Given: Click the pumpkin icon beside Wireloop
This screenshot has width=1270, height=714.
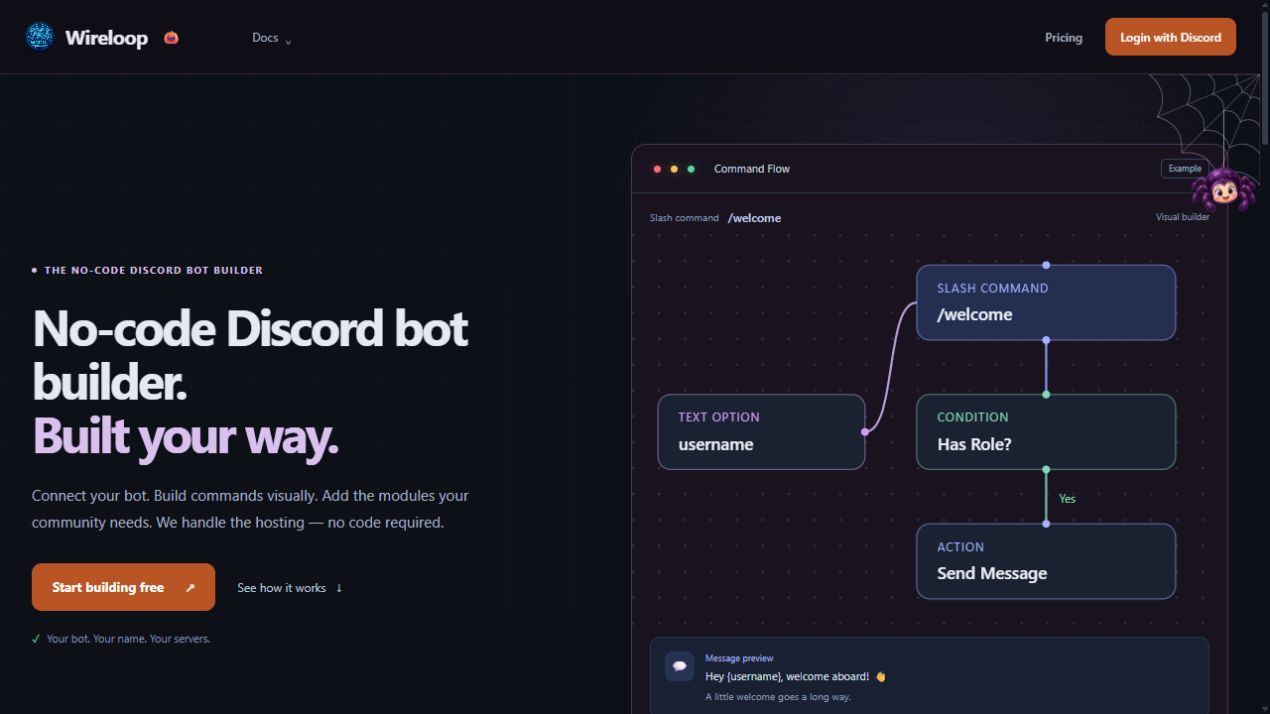Looking at the screenshot, I should point(171,38).
